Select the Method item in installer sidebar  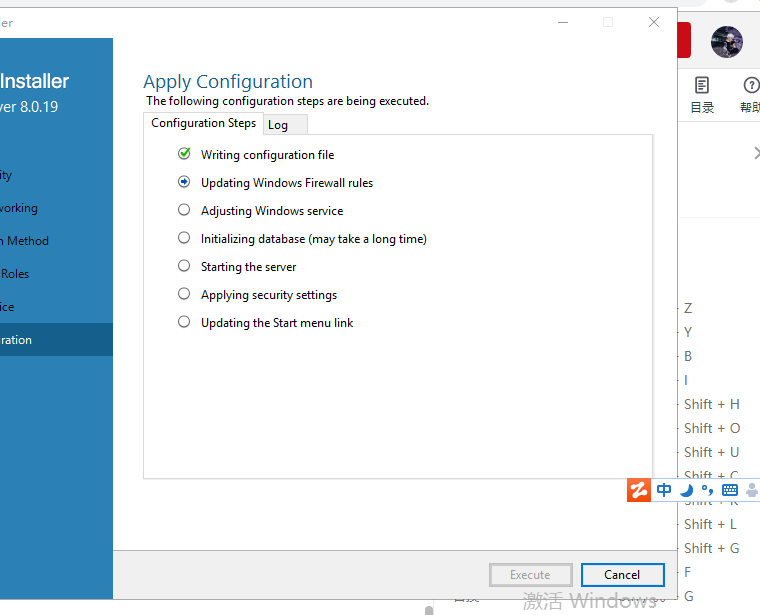click(56, 241)
